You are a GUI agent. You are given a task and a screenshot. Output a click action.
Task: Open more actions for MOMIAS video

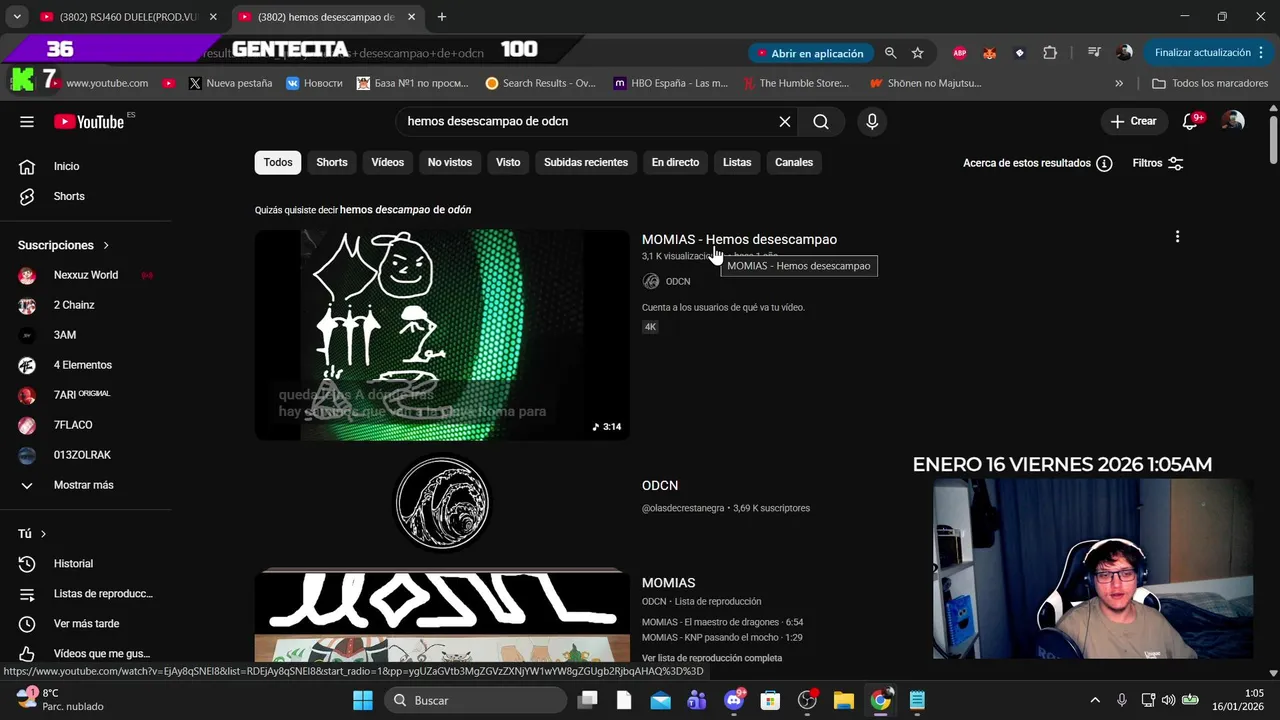tap(1177, 237)
